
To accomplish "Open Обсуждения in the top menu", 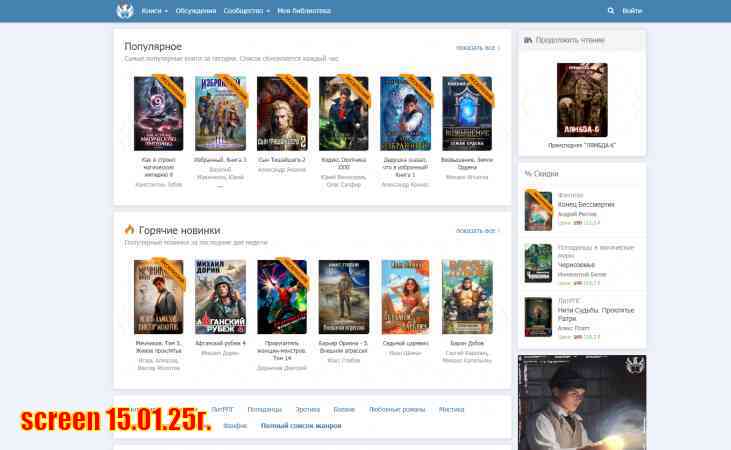I will (196, 11).
